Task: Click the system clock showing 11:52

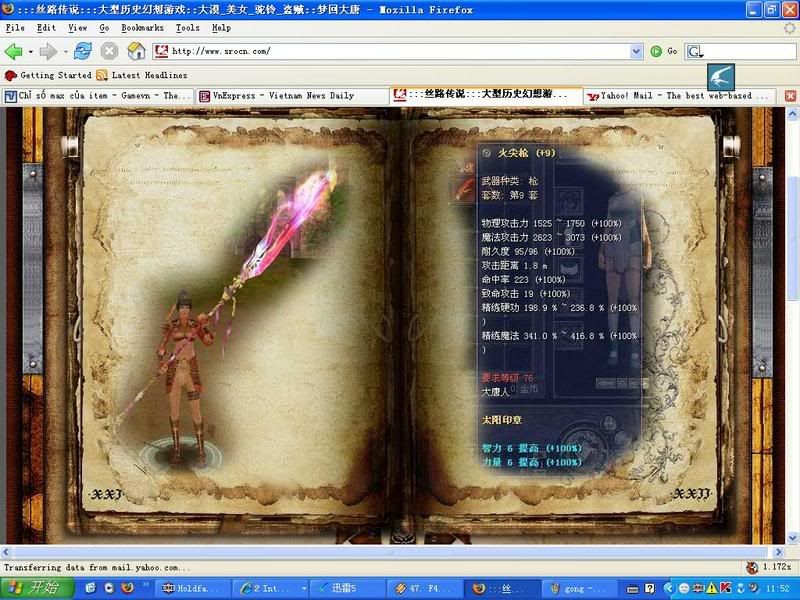Action: [x=778, y=589]
